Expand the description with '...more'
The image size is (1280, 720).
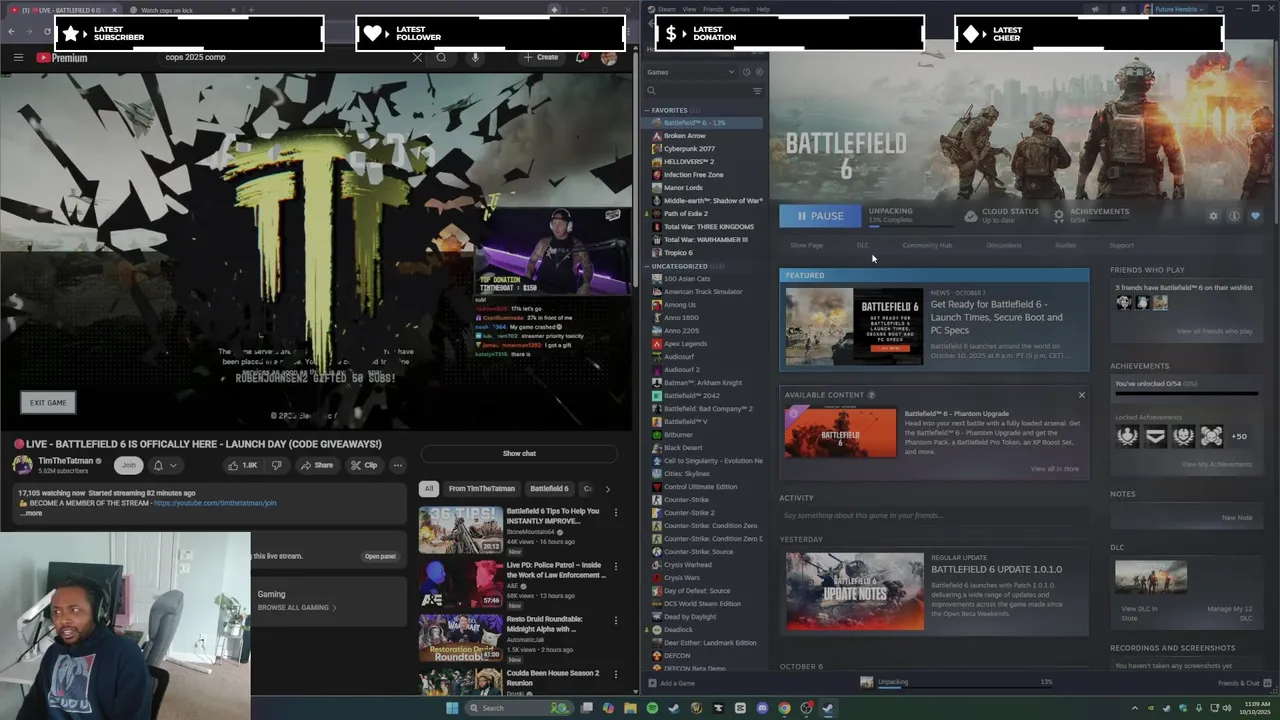click(31, 513)
